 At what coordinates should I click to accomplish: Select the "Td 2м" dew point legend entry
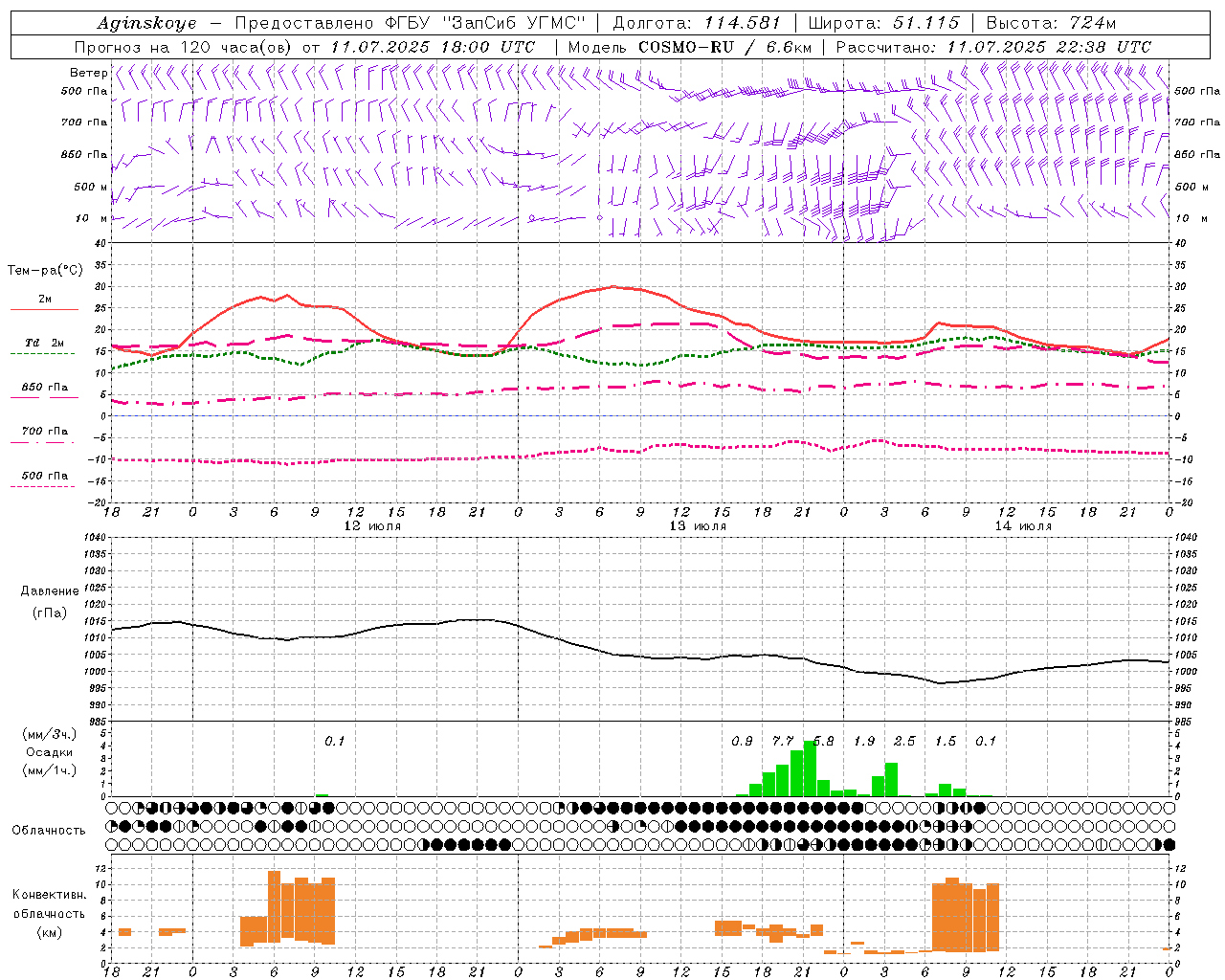[x=45, y=343]
